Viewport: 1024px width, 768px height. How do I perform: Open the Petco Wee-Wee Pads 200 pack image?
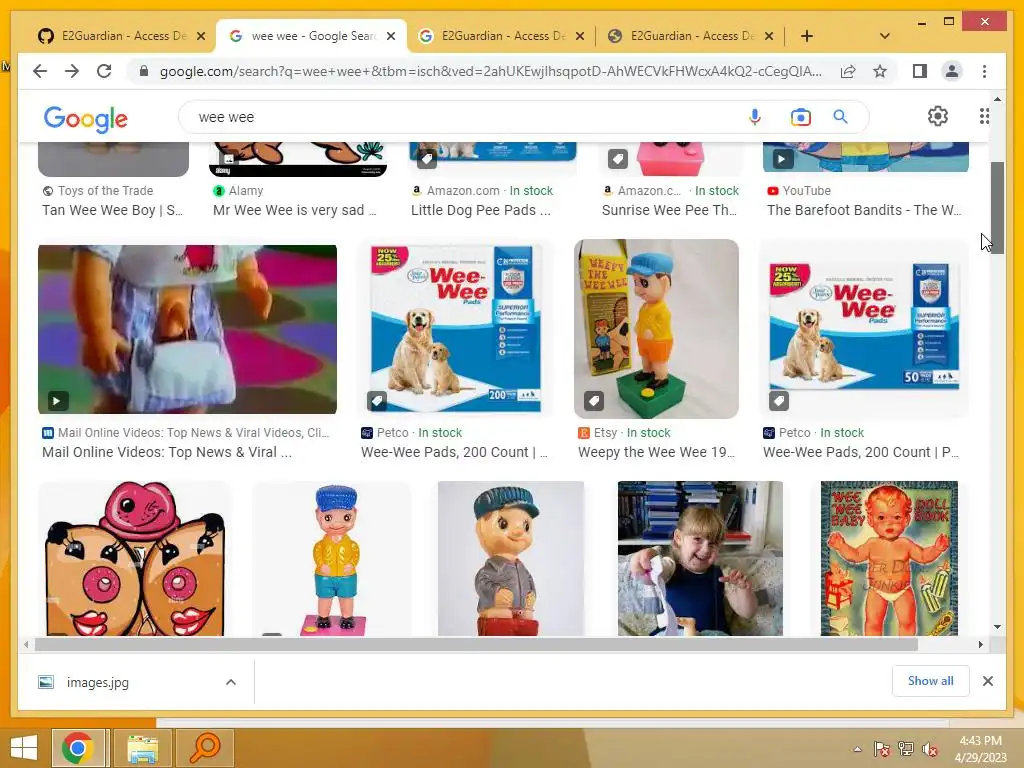pos(456,328)
